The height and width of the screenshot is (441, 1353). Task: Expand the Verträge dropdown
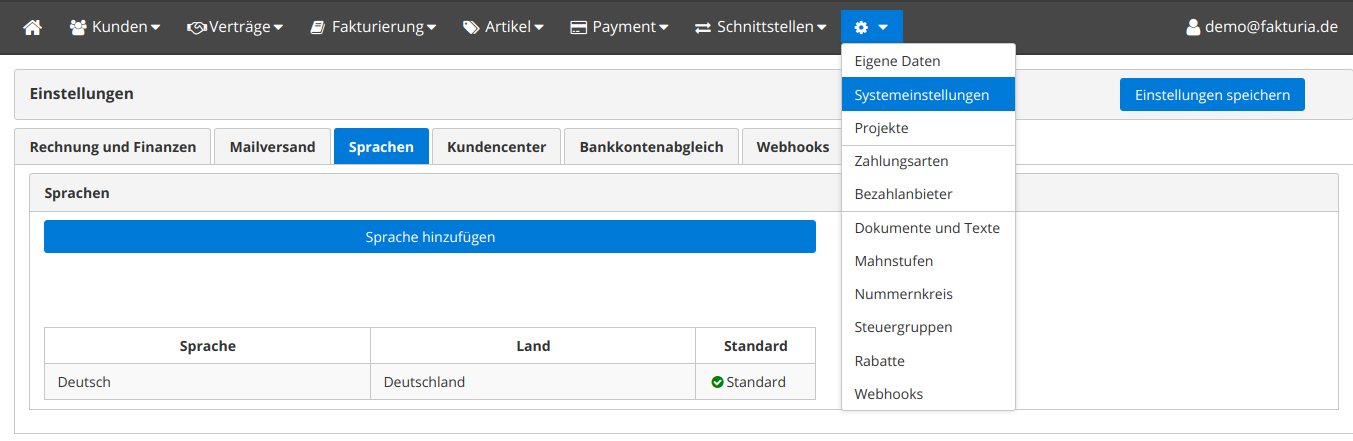[x=235, y=27]
